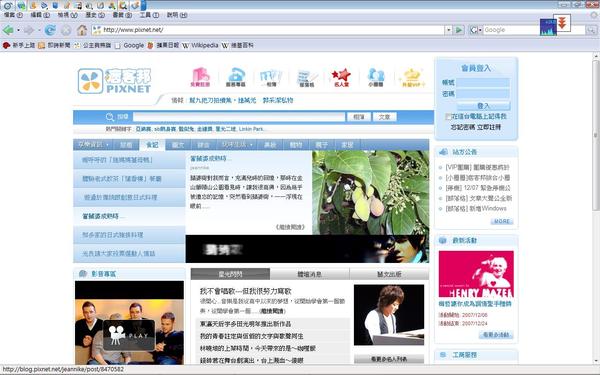
Task: Open the 維基百科 bookmark
Action: (237, 45)
